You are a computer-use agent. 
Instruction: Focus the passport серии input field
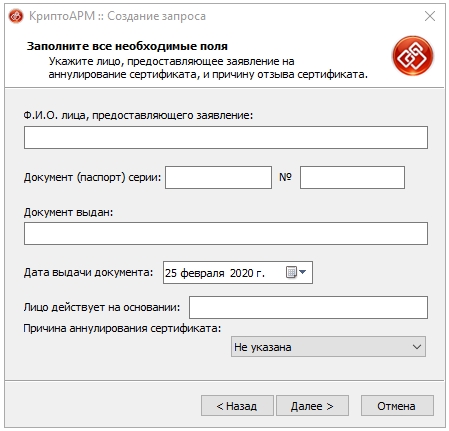(x=218, y=177)
